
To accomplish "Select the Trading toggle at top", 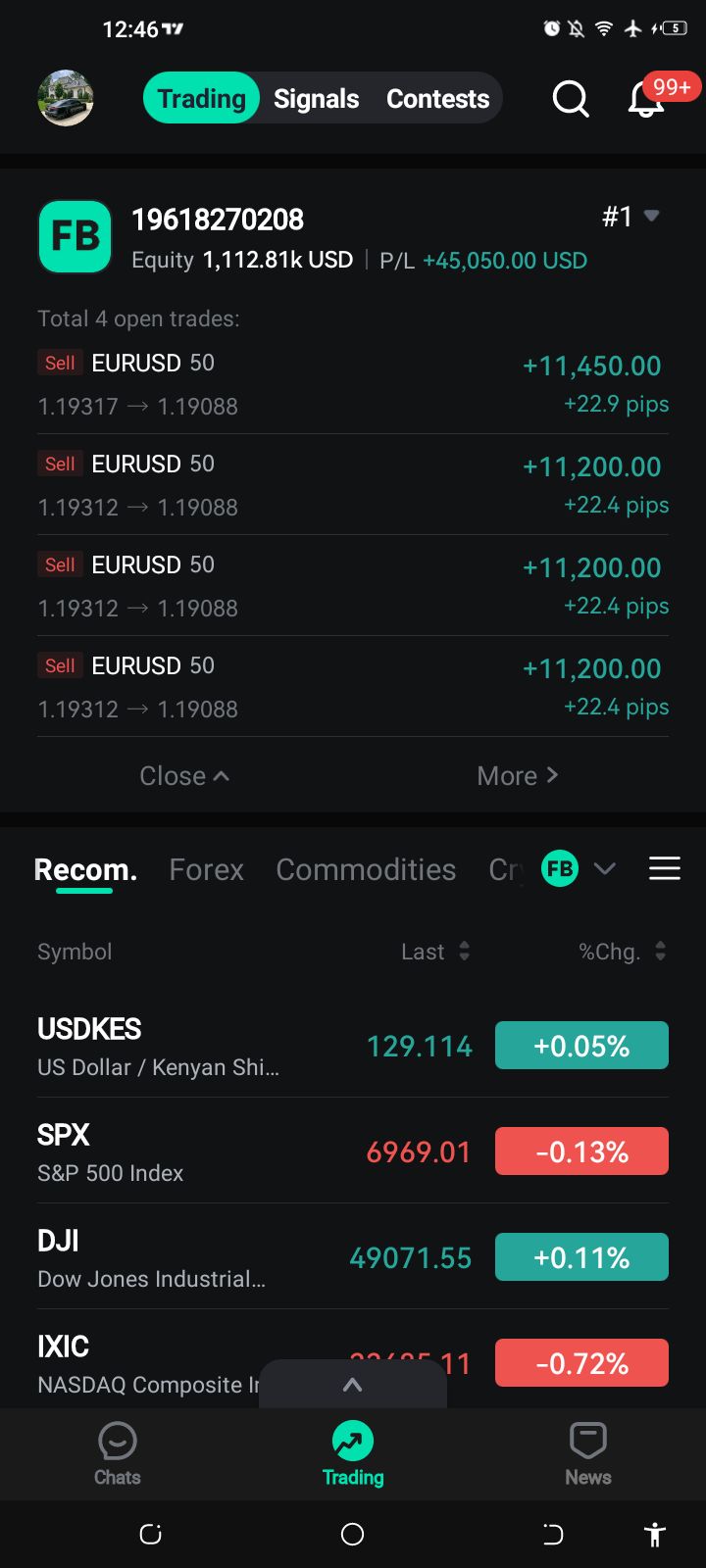I will pyautogui.click(x=202, y=99).
